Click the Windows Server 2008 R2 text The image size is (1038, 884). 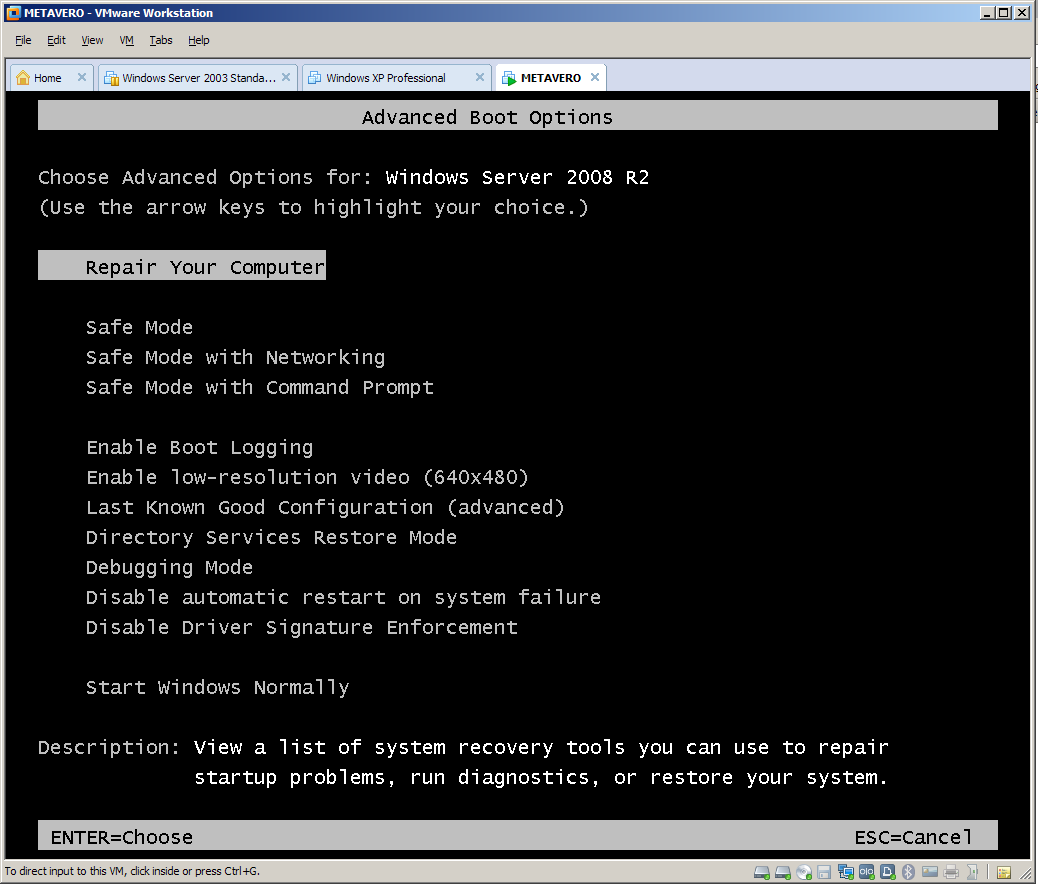[518, 177]
